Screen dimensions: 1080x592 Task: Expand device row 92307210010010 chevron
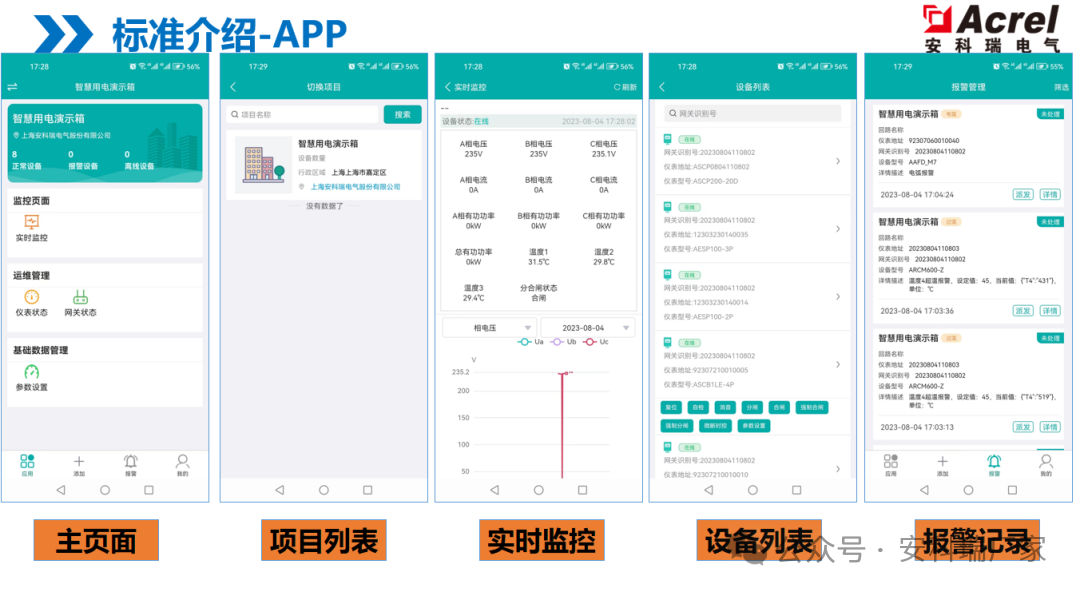pos(838,469)
